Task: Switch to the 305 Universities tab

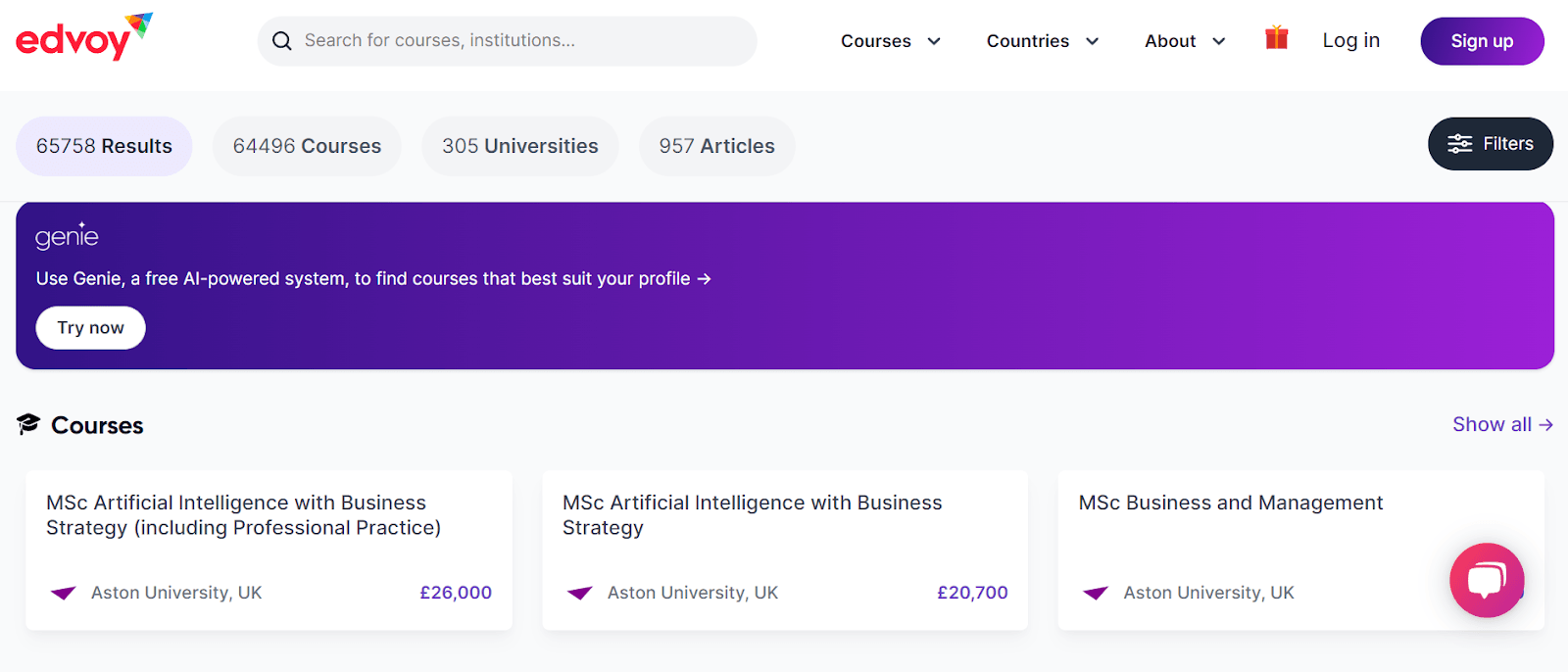Action: point(520,146)
